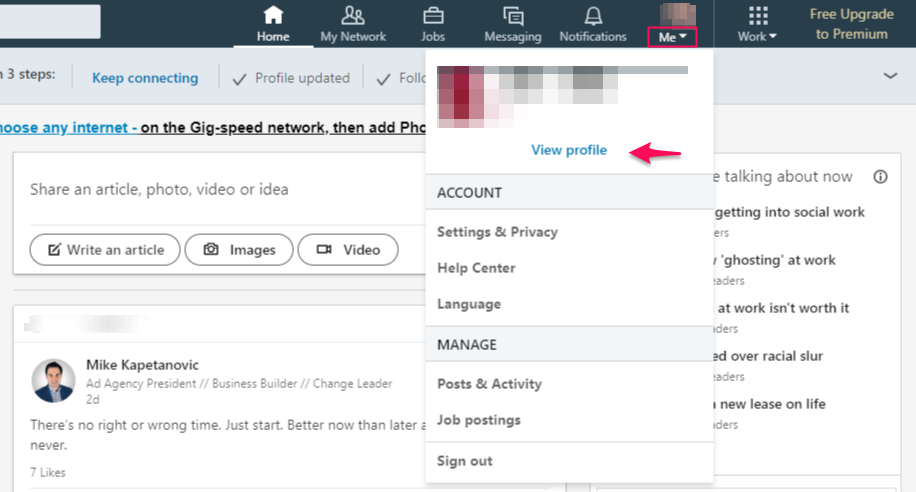Select Help Center menu item
The width and height of the screenshot is (916, 492).
476,268
